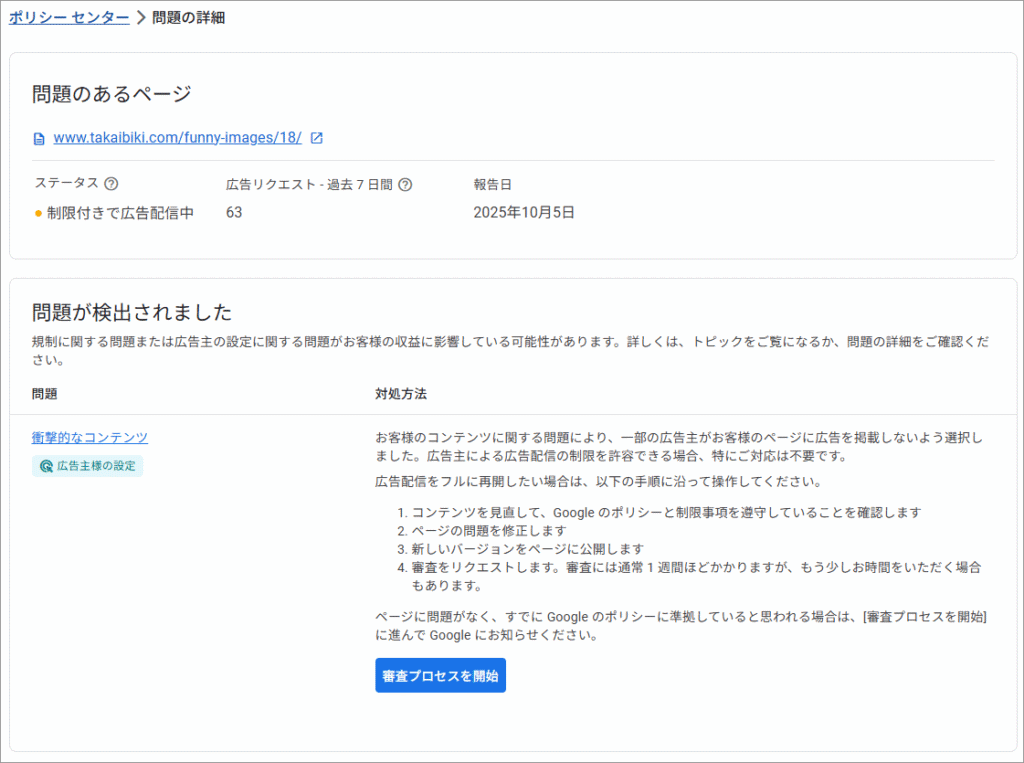Click the breadcrumb chevron separator

[x=140, y=18]
